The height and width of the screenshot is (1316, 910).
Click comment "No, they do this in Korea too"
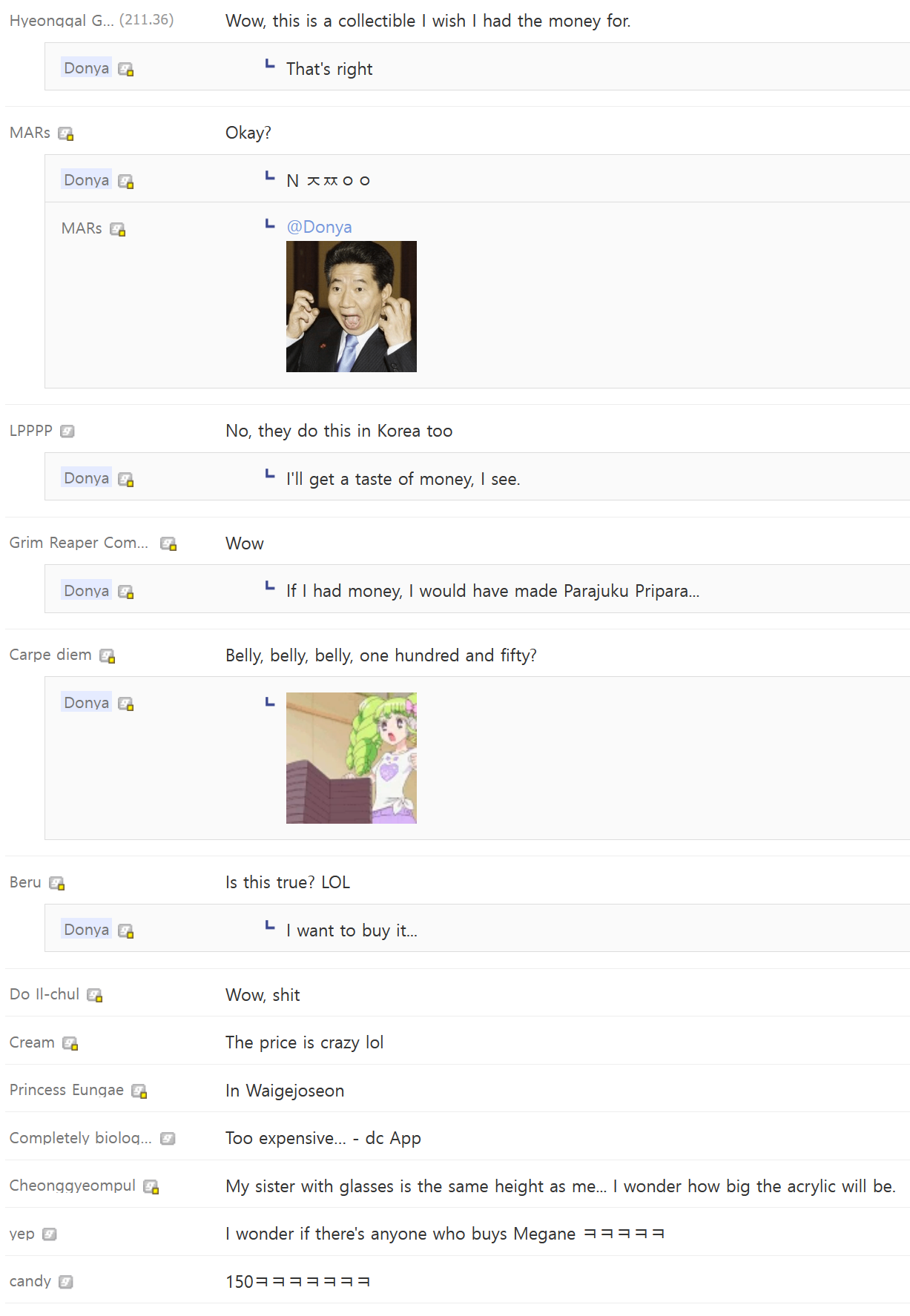[x=339, y=431]
